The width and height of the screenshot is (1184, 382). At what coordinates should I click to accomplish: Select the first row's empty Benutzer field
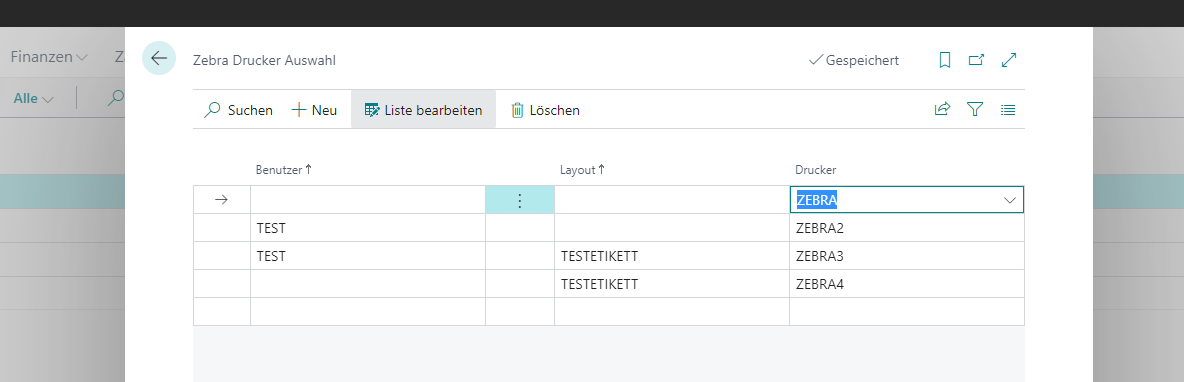pyautogui.click(x=368, y=200)
